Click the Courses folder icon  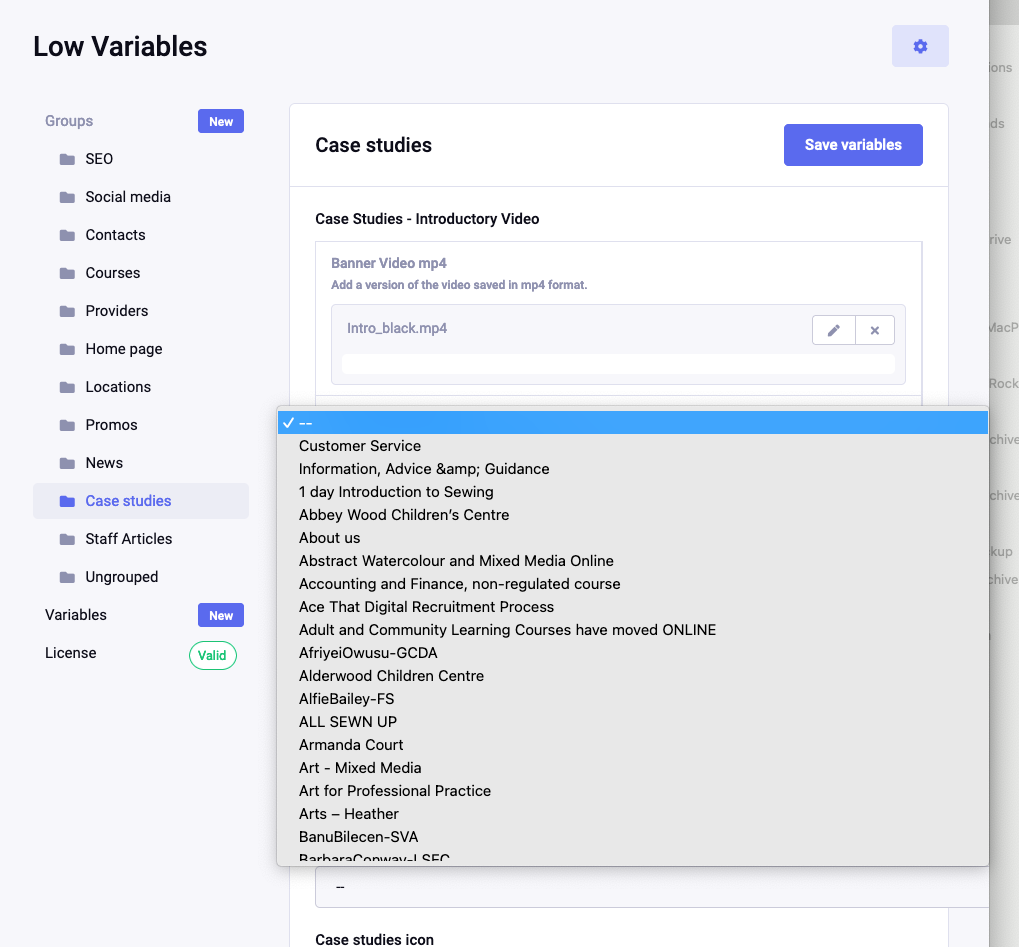coord(67,273)
